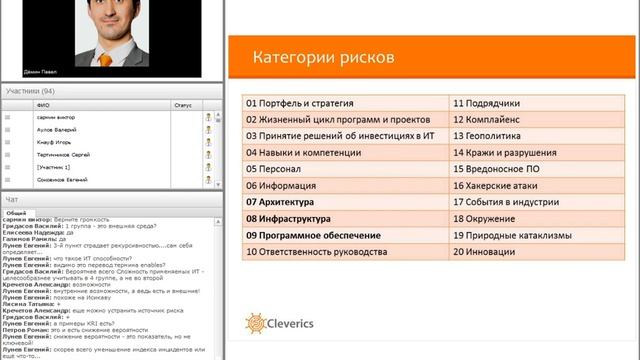Click row 10 Ответственность руководства
640x360 pixels.
[345, 252]
